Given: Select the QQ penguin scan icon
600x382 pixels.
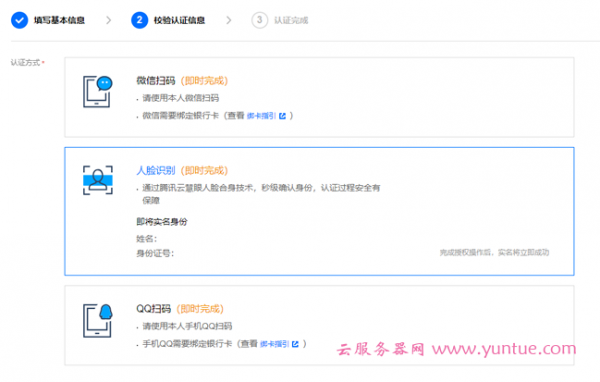Looking at the screenshot, I should [x=98, y=320].
